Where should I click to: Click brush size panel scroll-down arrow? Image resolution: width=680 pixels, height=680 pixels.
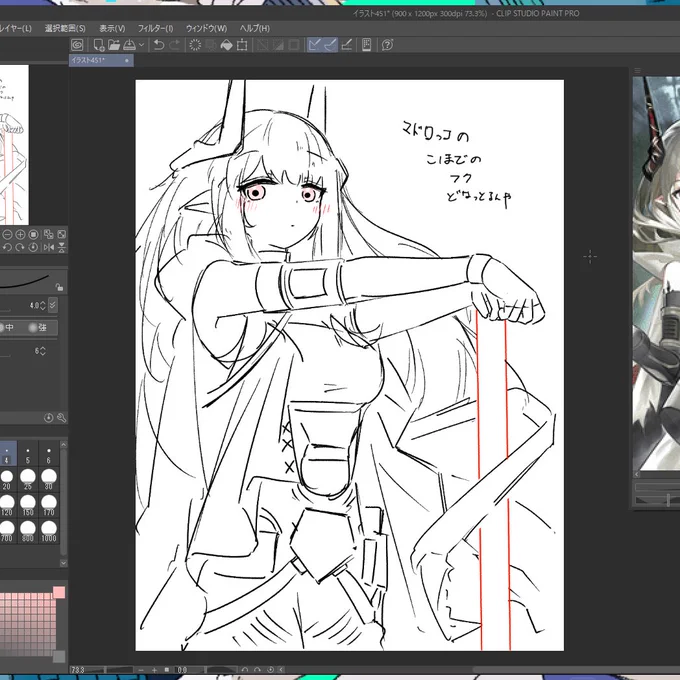tap(63, 563)
